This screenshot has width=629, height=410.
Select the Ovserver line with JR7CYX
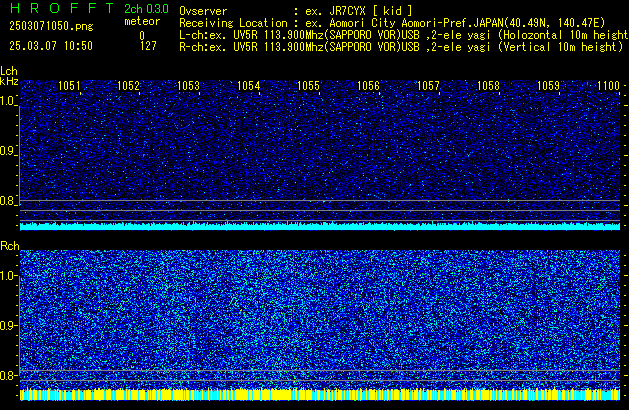(296, 11)
